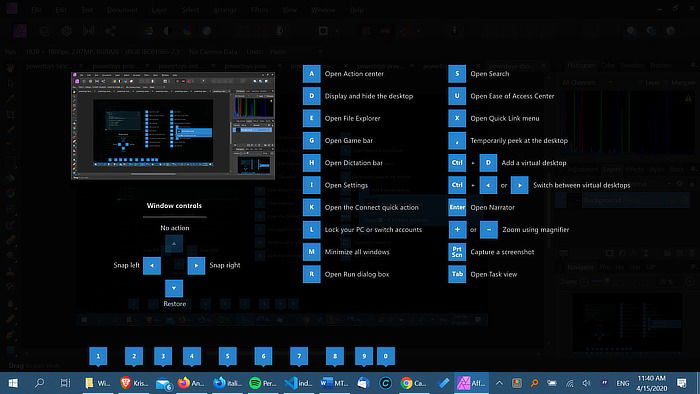The image size is (700, 394).
Task: Open the Action Center notifications icon
Action: click(x=681, y=383)
